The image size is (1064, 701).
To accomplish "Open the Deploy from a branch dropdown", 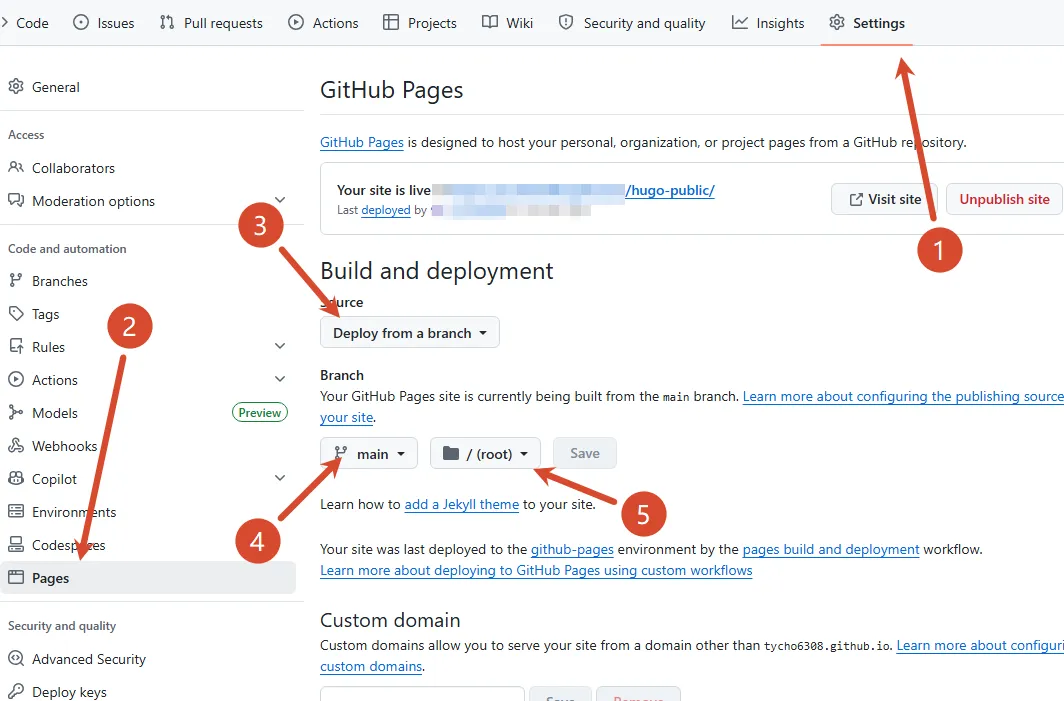I will tap(410, 333).
